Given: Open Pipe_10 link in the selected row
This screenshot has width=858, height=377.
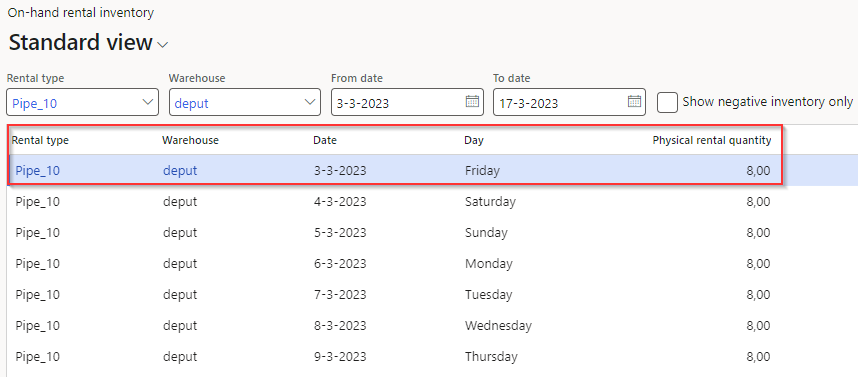Looking at the screenshot, I should [x=37, y=171].
